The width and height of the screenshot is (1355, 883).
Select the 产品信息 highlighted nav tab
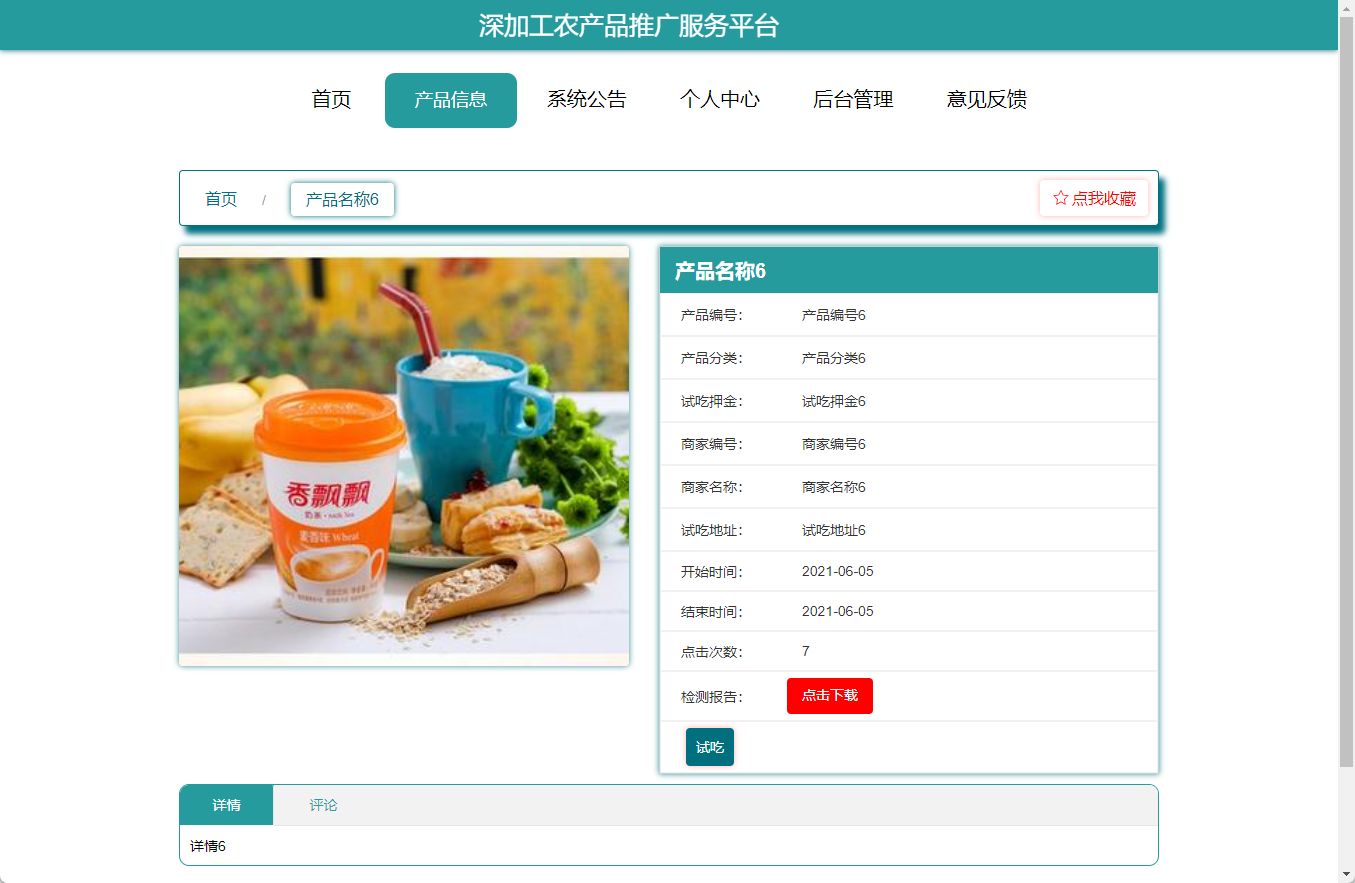pyautogui.click(x=450, y=99)
